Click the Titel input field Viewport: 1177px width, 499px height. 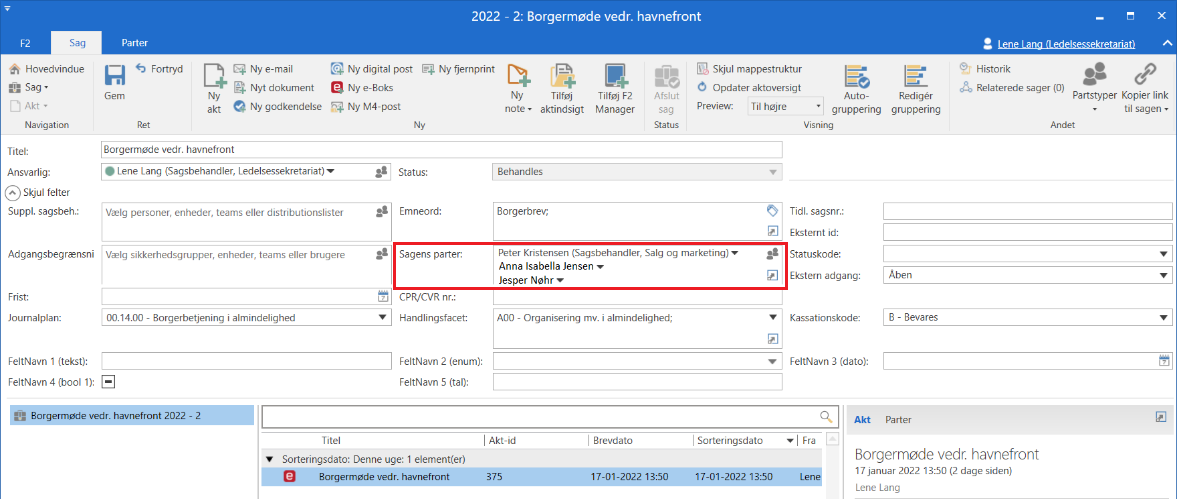[440, 150]
